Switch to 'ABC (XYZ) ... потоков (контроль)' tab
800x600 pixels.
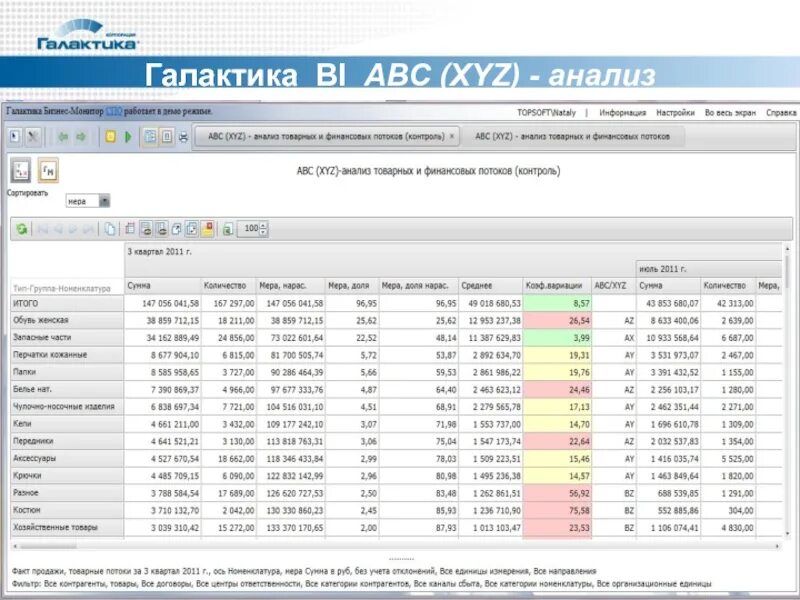(326, 137)
